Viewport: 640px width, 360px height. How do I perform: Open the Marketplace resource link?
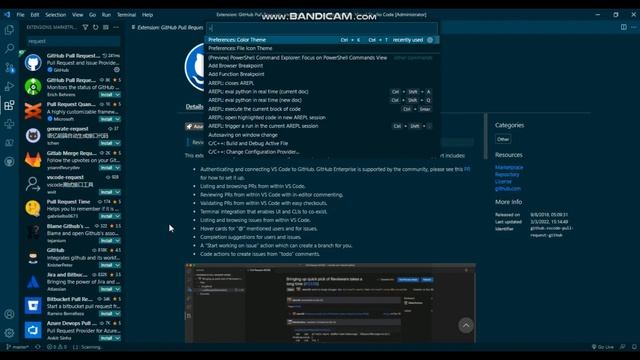tap(509, 167)
